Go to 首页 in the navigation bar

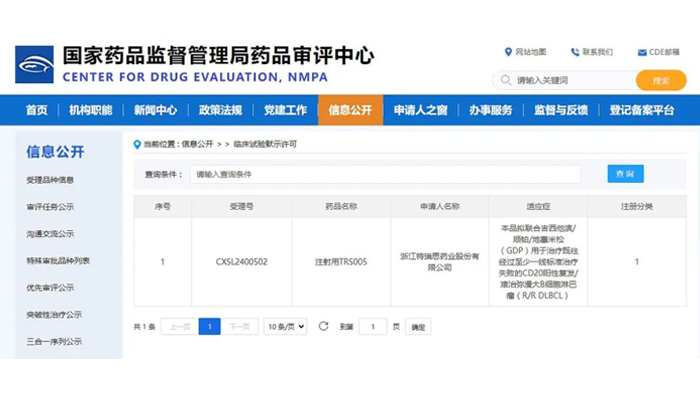click(x=37, y=110)
